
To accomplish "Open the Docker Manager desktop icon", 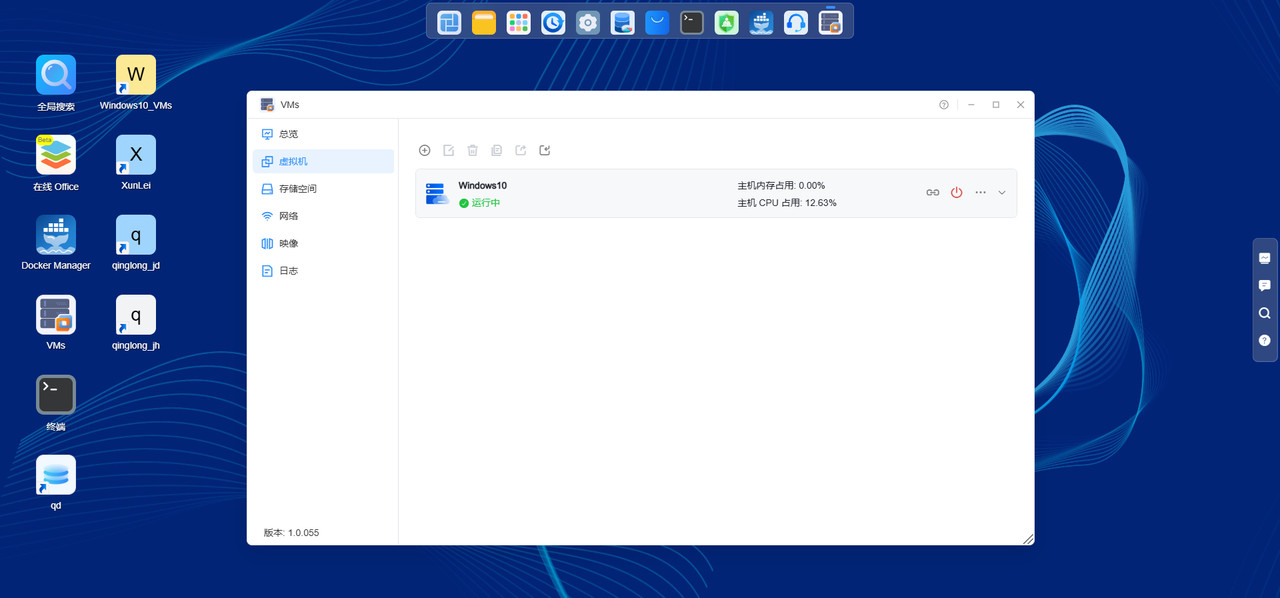I will point(56,243).
